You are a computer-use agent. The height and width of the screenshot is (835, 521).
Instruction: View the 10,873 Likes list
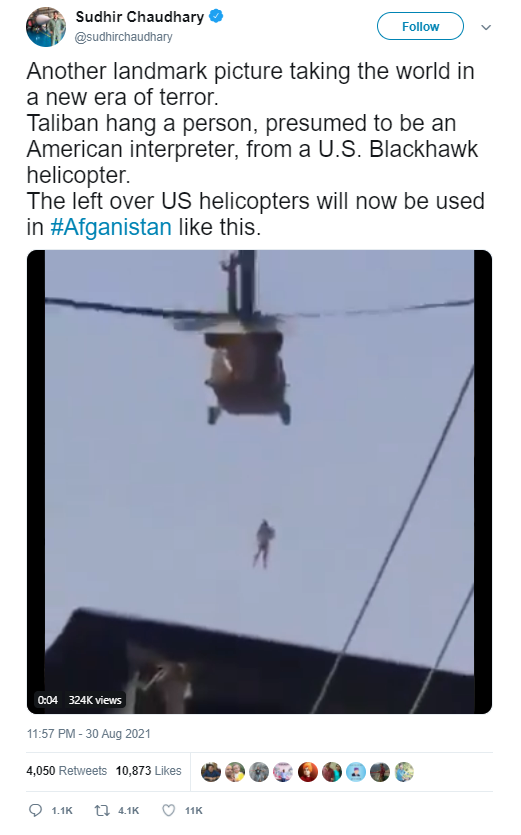149,771
